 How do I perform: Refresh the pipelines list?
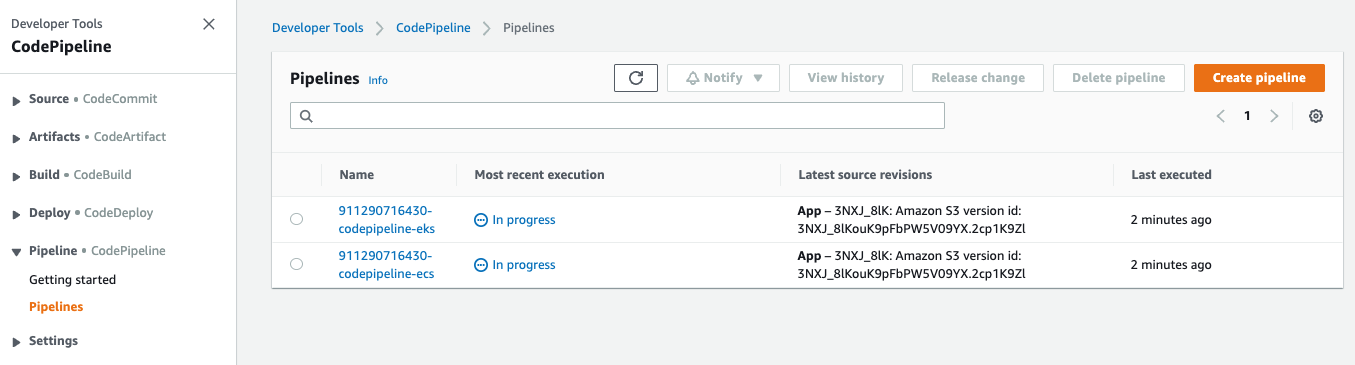coord(635,78)
